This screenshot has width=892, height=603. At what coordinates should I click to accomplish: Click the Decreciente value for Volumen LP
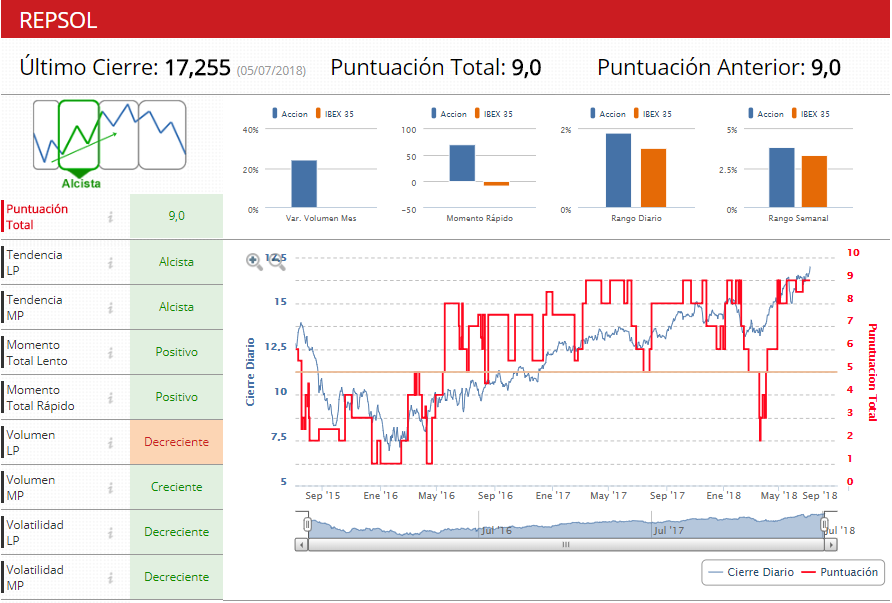click(x=176, y=442)
